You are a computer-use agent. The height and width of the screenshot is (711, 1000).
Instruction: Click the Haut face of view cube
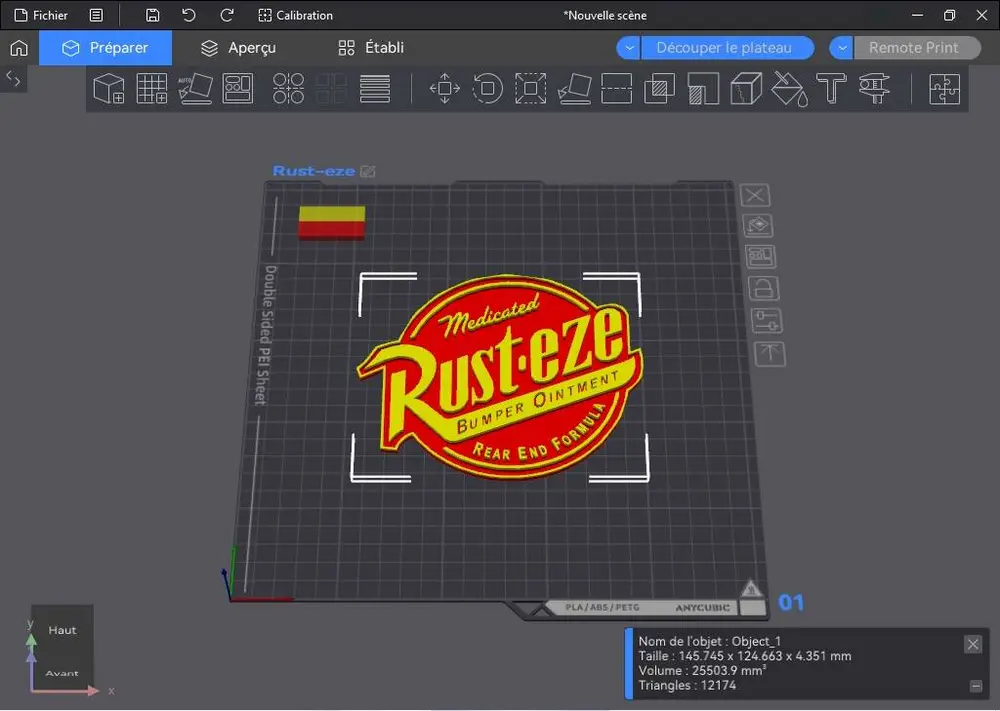pyautogui.click(x=62, y=629)
